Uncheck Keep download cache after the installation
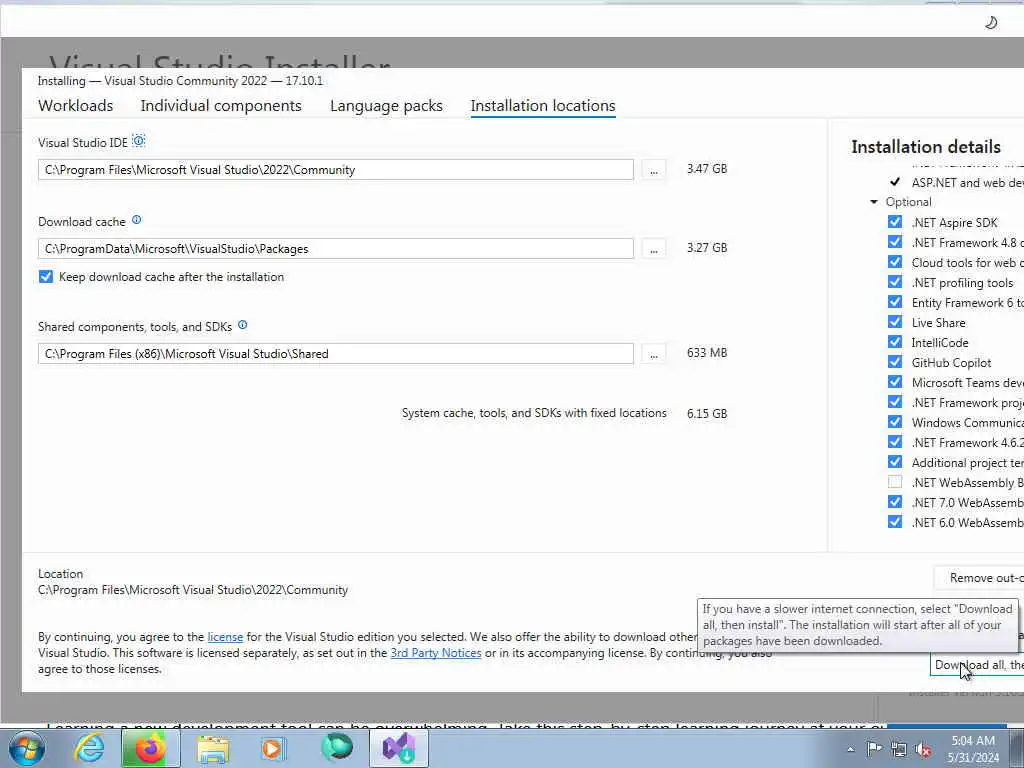This screenshot has width=1024, height=768. click(46, 277)
